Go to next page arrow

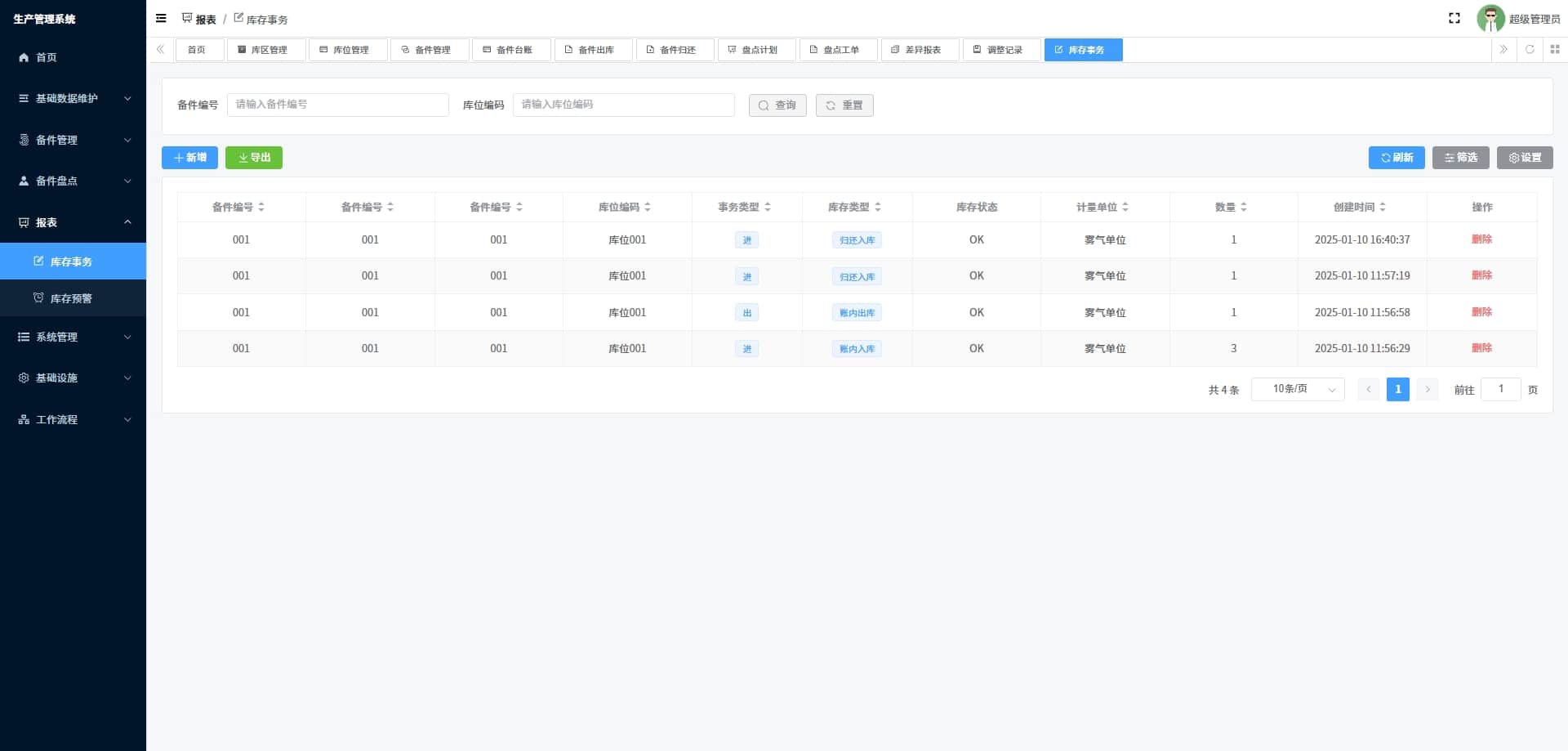(1428, 390)
